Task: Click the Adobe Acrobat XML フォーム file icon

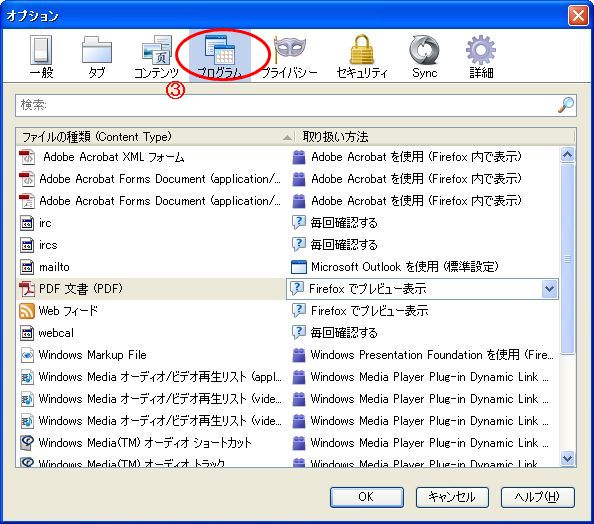Action: coord(27,157)
